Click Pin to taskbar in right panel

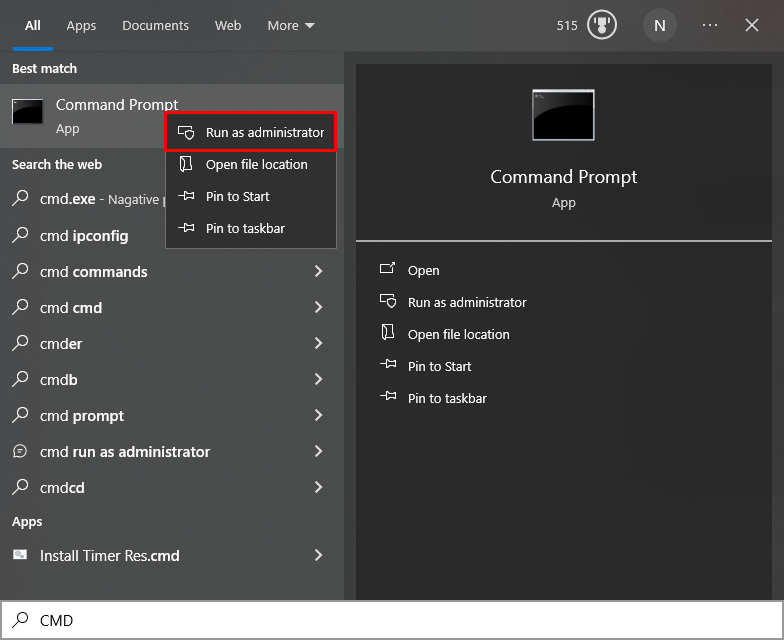[447, 398]
